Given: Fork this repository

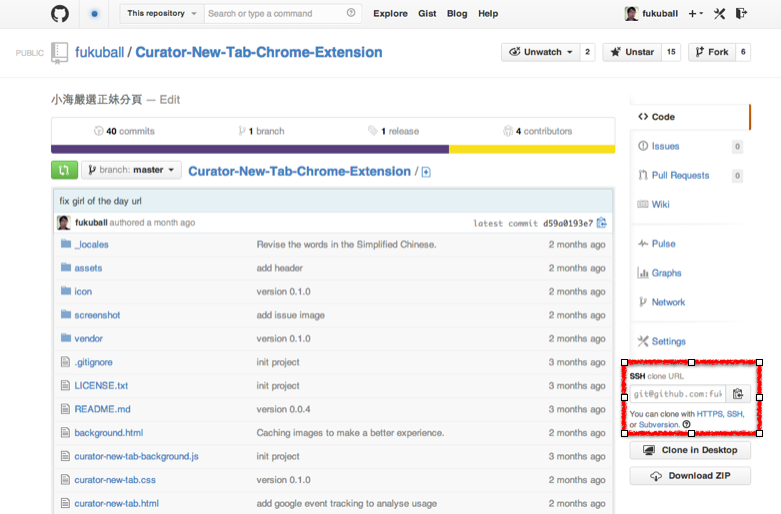Looking at the screenshot, I should click(x=712, y=52).
